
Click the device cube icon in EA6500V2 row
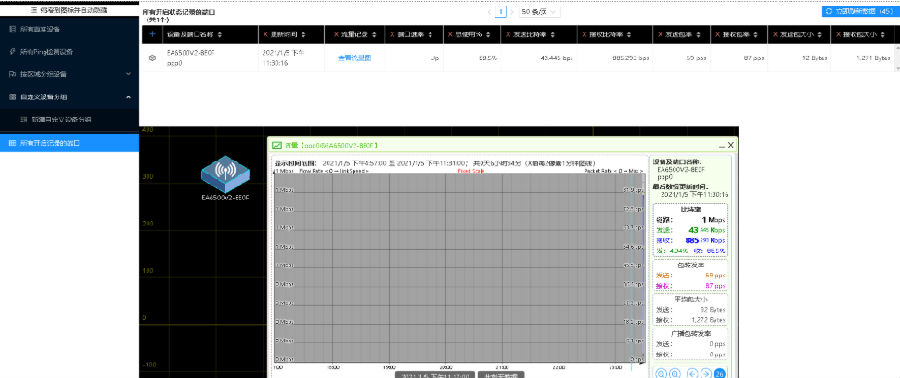[x=152, y=58]
